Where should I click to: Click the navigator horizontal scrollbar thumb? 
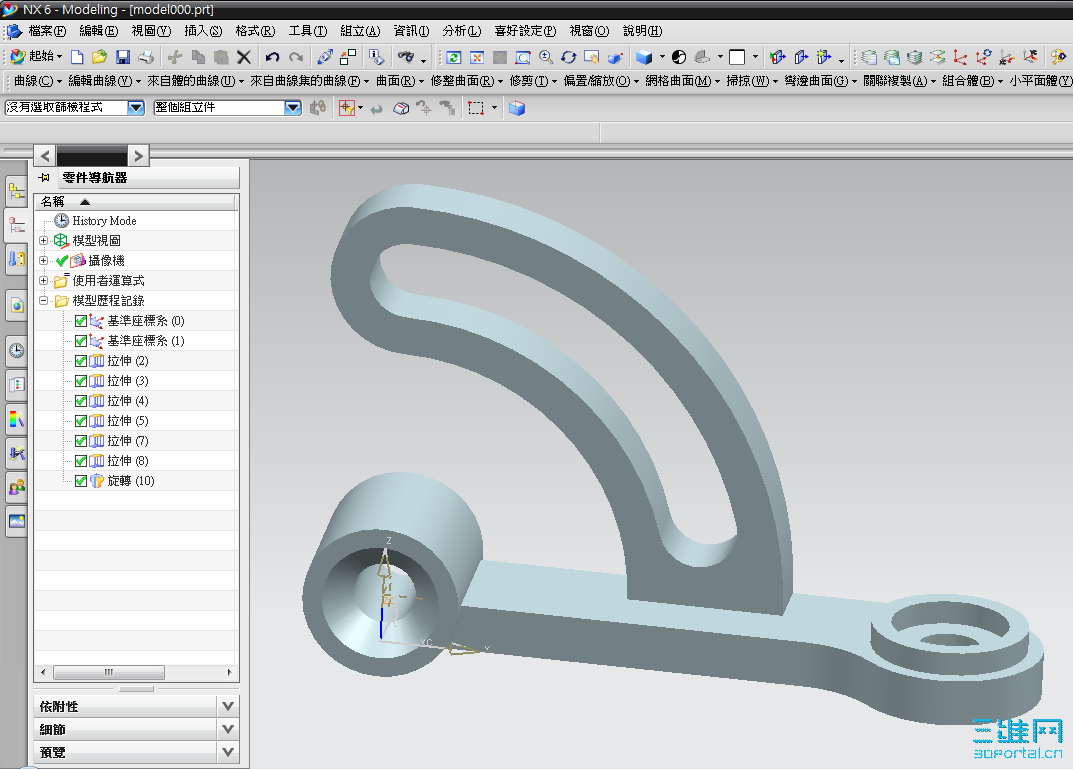[109, 673]
